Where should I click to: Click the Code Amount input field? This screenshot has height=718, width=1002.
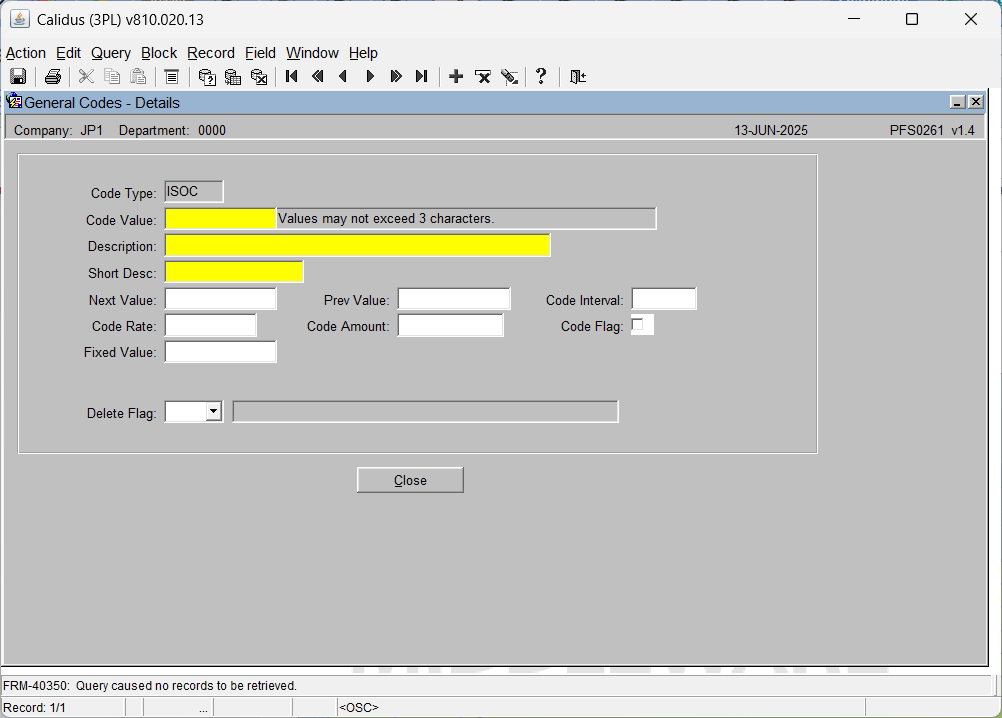click(x=451, y=325)
